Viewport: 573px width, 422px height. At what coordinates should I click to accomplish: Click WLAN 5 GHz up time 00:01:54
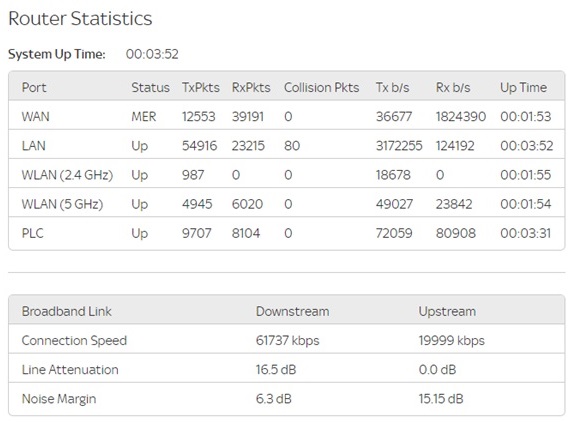point(525,204)
